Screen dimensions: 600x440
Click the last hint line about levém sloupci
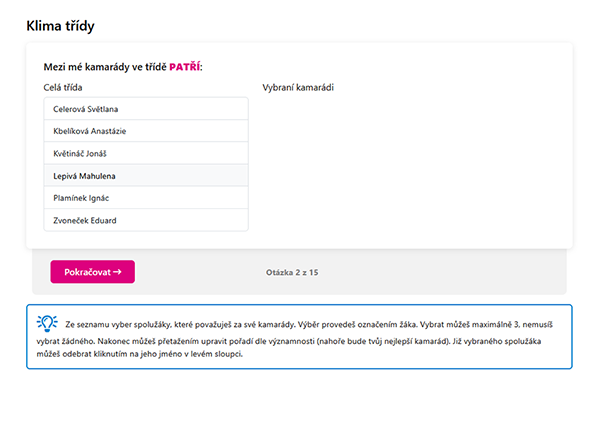[x=140, y=354]
